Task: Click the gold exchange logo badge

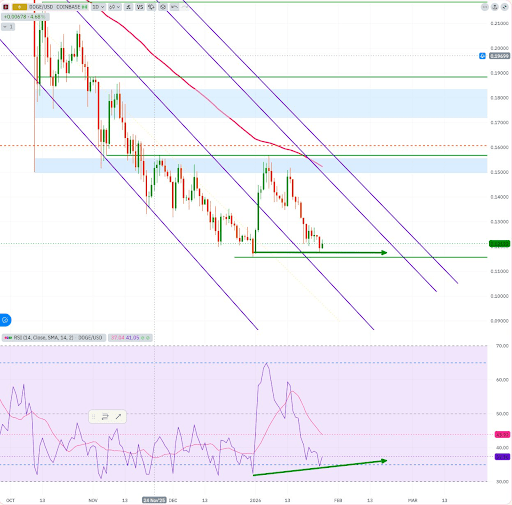Action: tap(19, 7)
